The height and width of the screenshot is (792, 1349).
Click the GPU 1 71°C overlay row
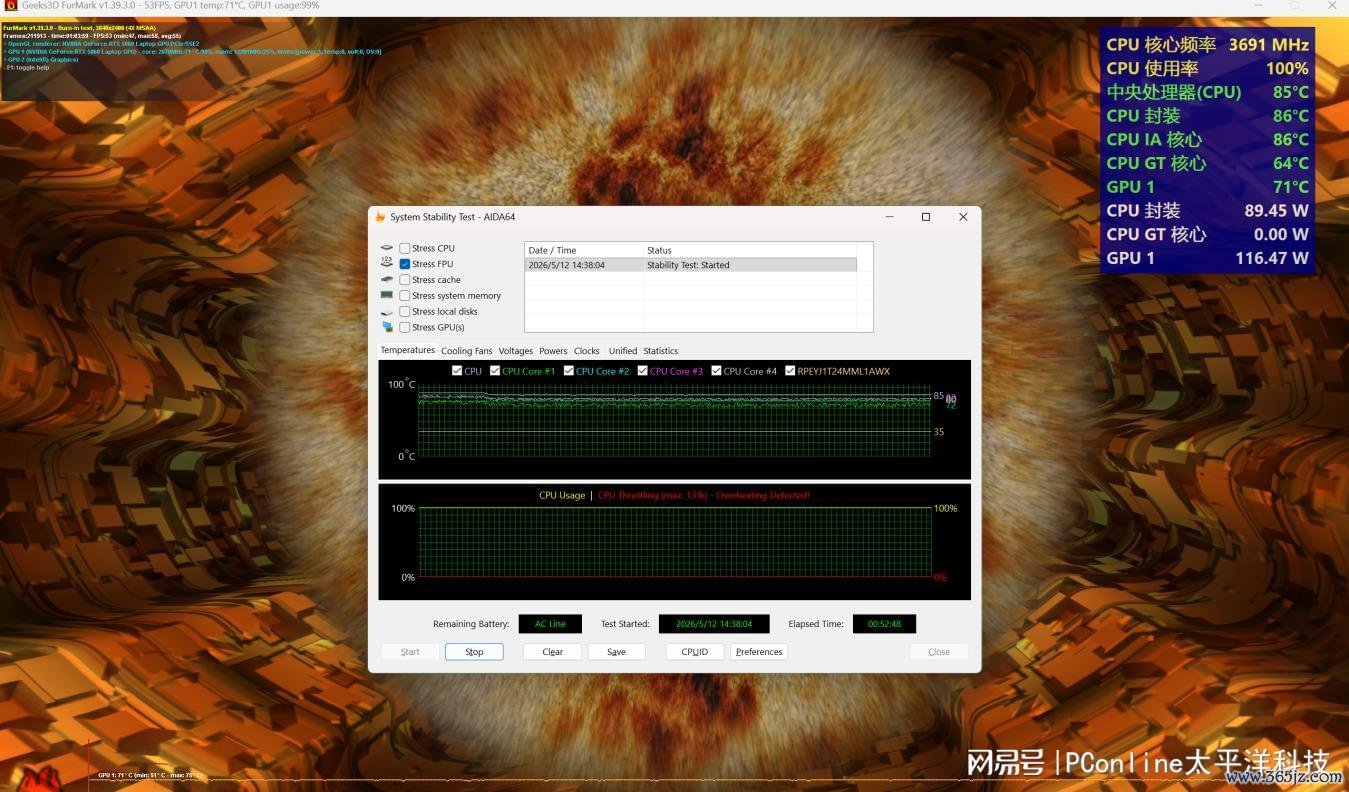1207,187
